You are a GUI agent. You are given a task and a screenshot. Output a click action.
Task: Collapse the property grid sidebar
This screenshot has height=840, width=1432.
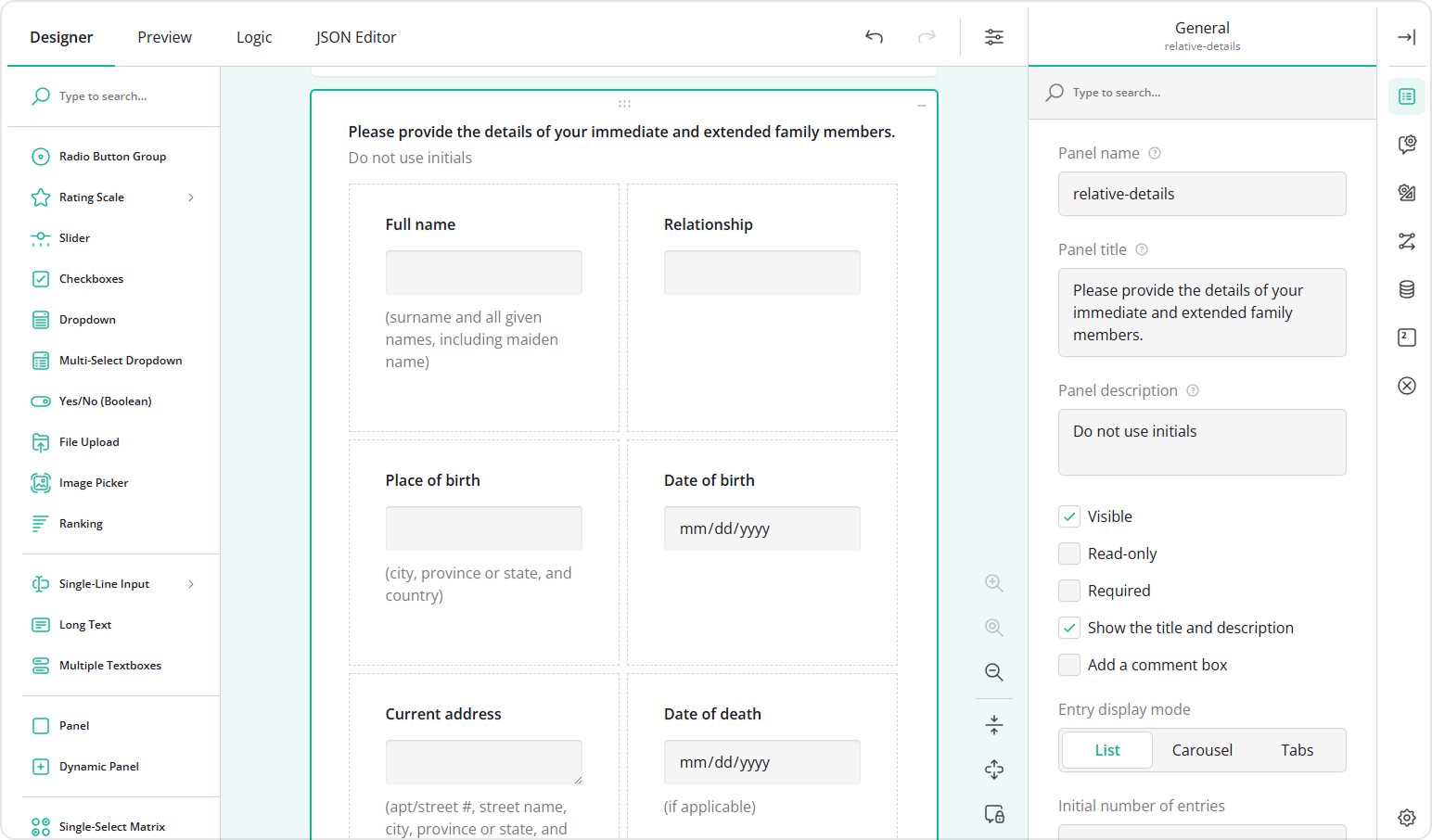[x=1406, y=37]
